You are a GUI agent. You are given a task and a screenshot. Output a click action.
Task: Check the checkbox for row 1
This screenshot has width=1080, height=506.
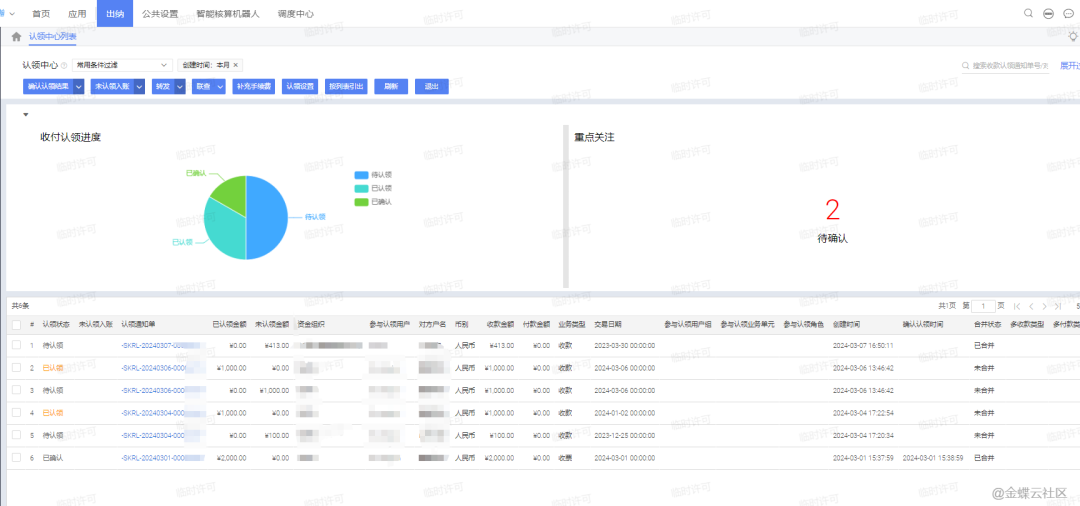16,345
